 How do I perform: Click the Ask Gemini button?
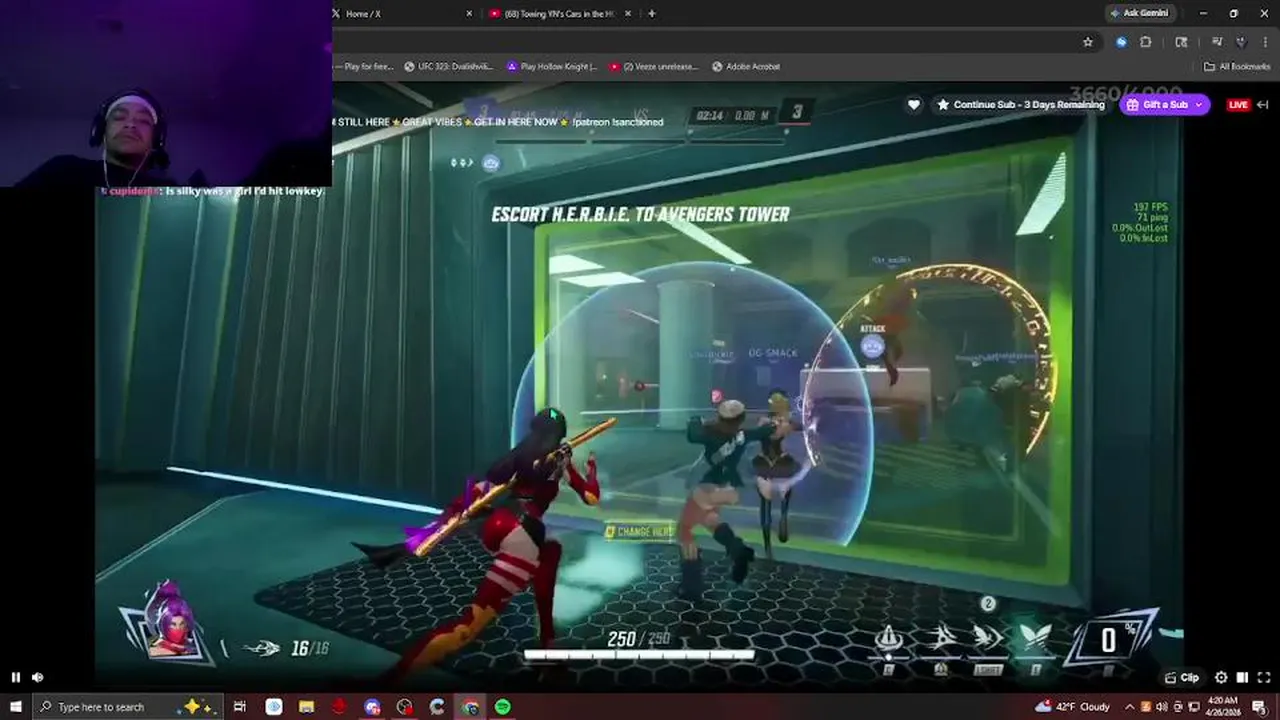pyautogui.click(x=1139, y=14)
